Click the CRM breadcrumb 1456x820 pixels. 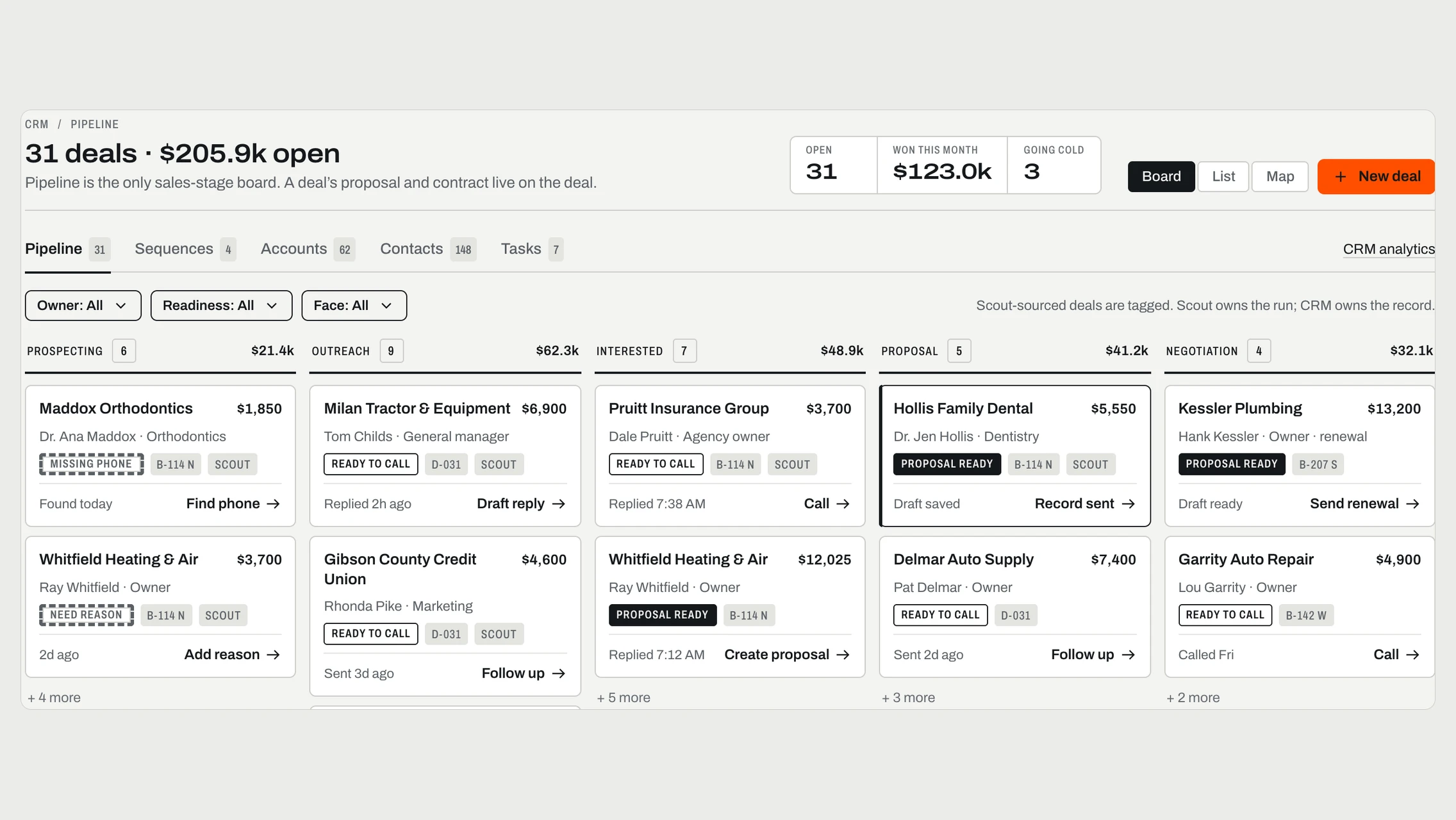click(37, 124)
